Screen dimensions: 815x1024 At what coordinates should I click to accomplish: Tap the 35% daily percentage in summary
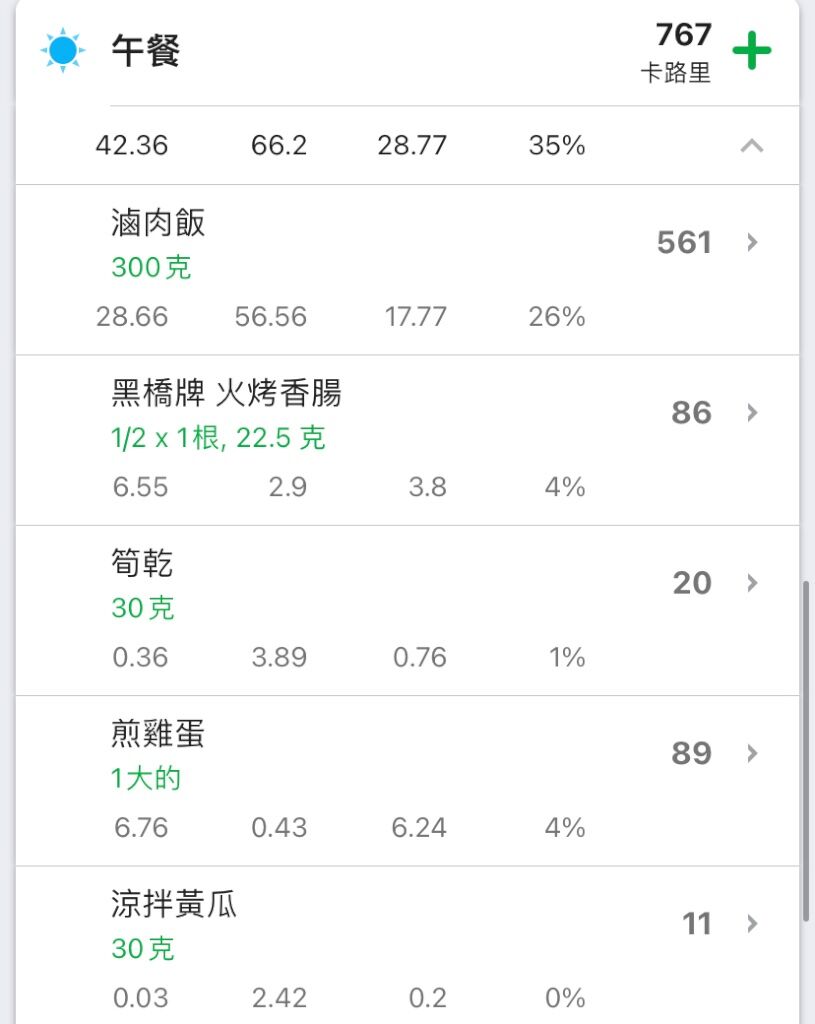[x=557, y=145]
